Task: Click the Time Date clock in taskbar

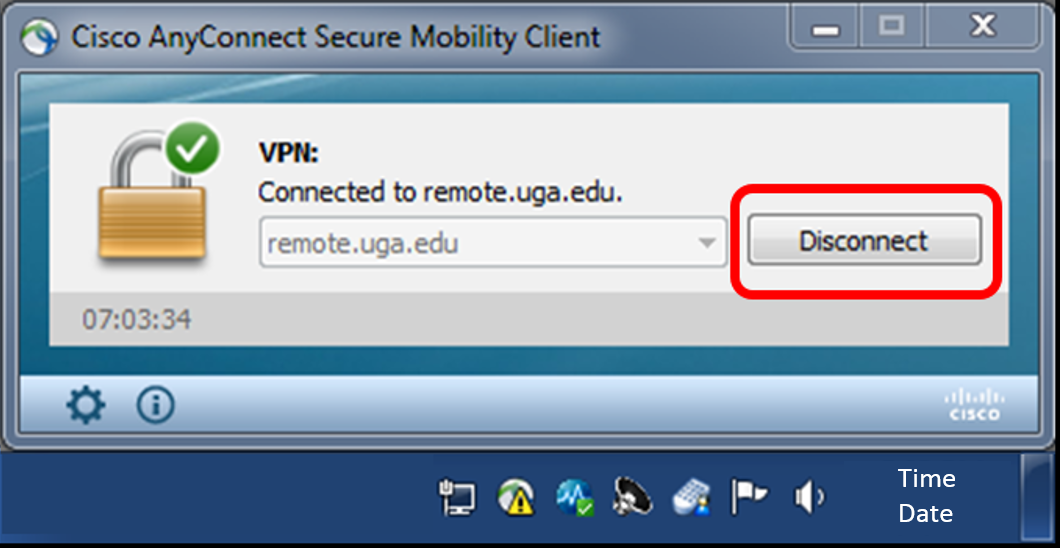Action: tap(927, 495)
